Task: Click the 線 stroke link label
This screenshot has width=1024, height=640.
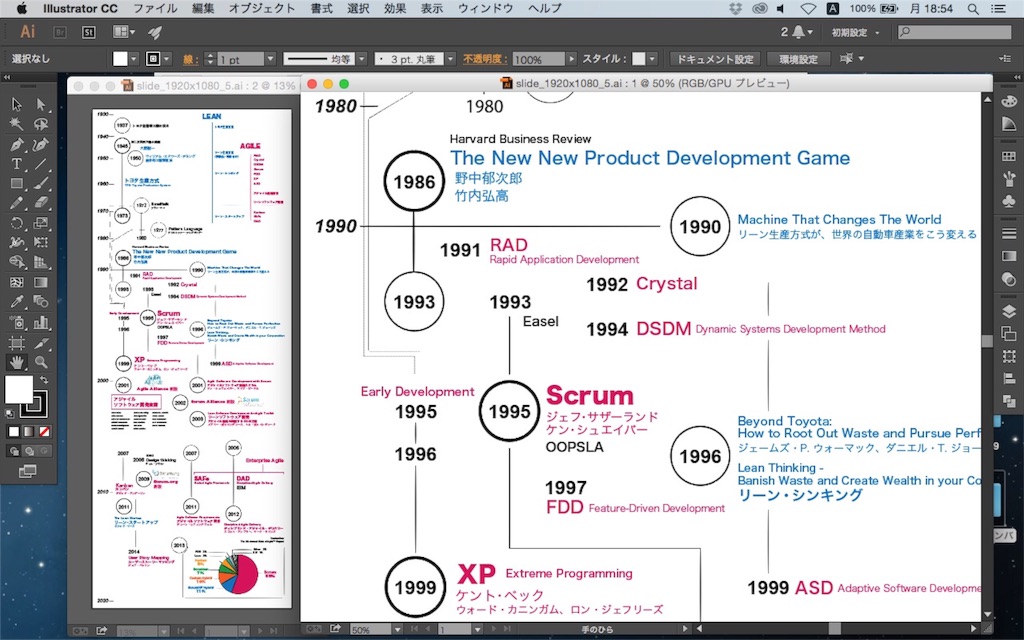Action: [x=190, y=59]
